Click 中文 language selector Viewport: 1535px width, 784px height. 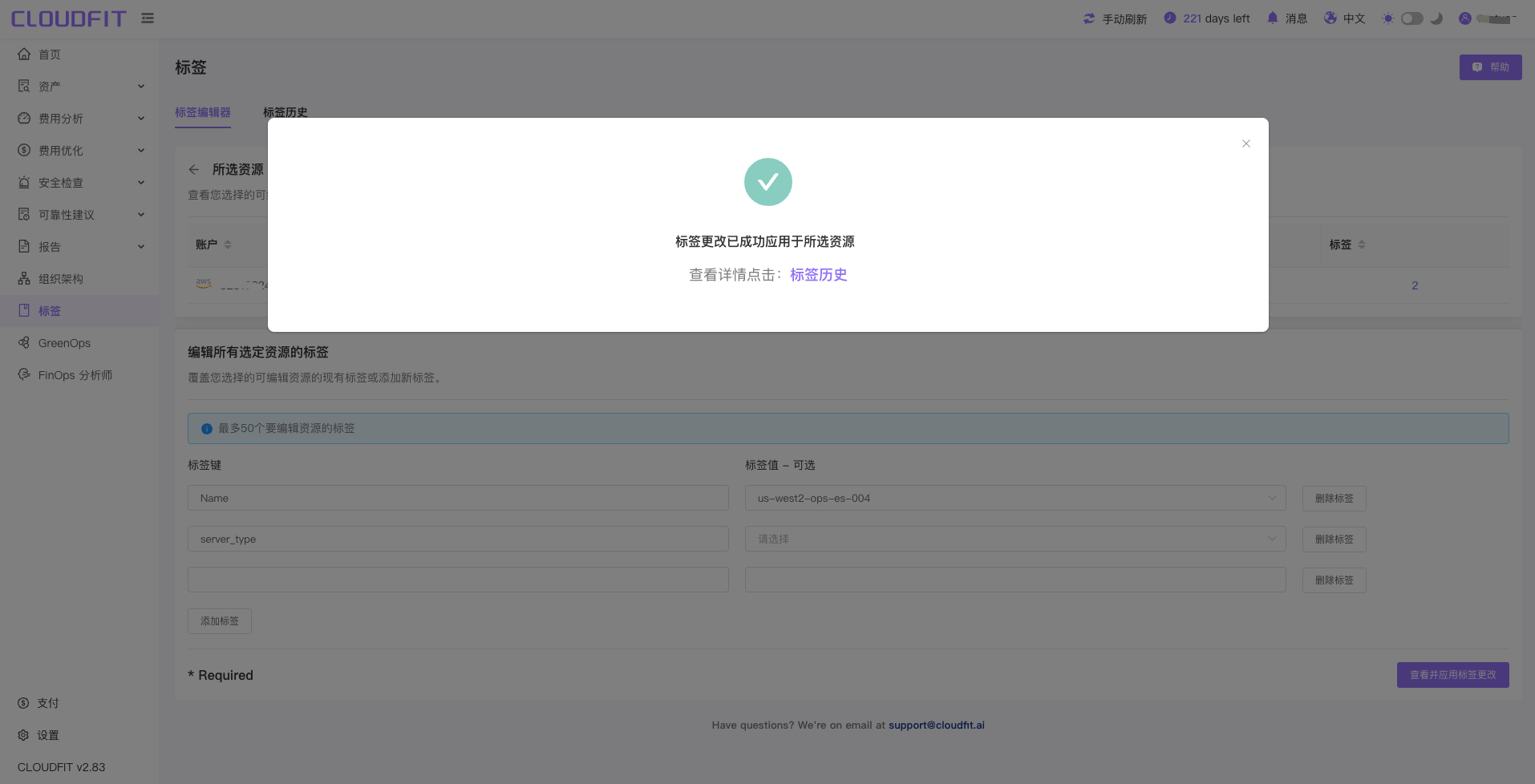pyautogui.click(x=1354, y=18)
